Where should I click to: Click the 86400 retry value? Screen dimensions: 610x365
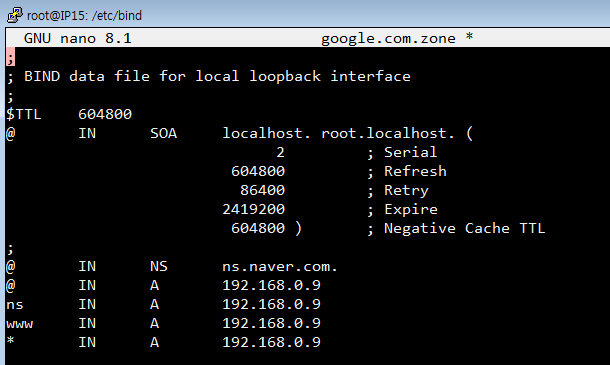point(263,191)
